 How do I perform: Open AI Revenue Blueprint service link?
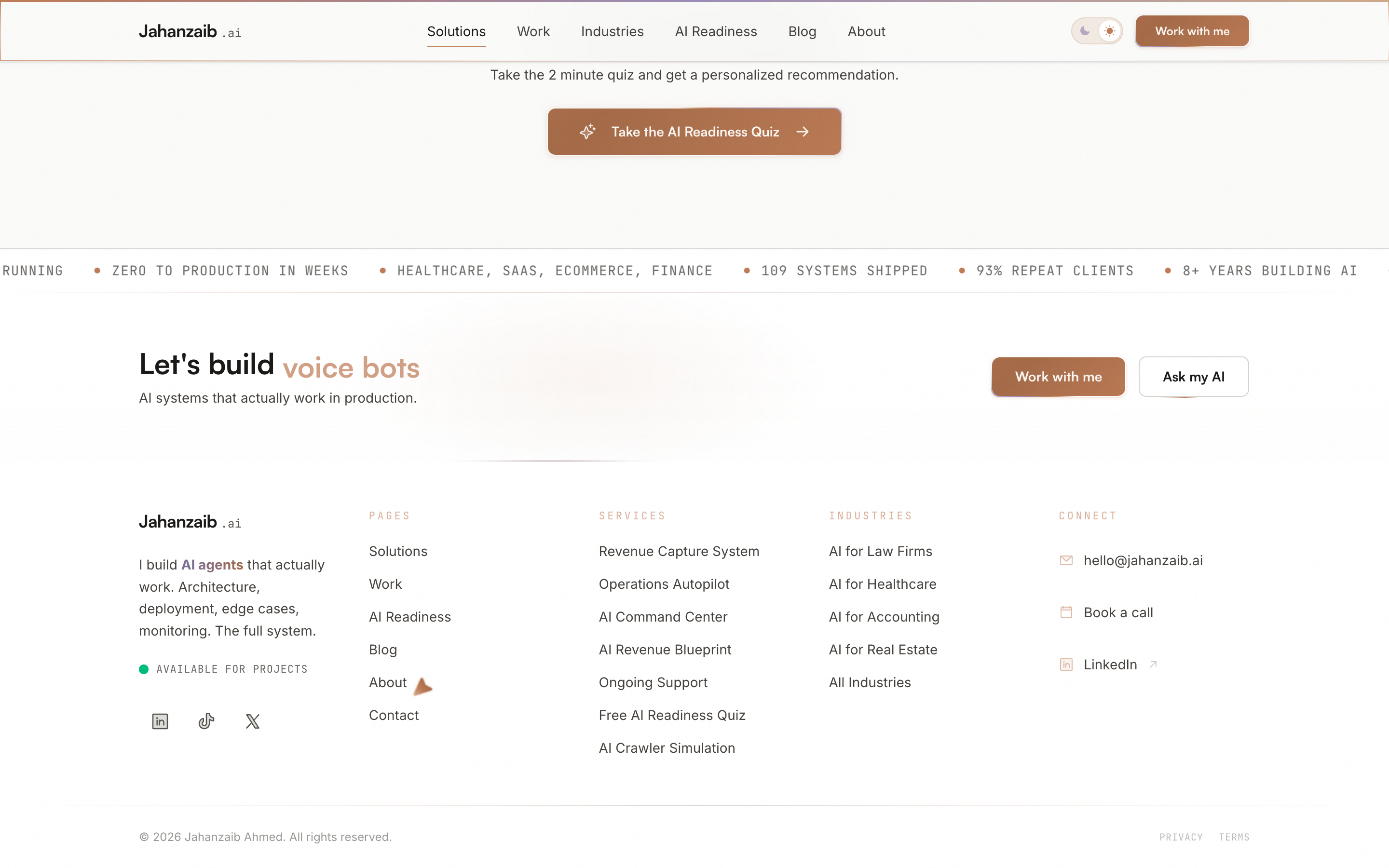[x=665, y=649]
